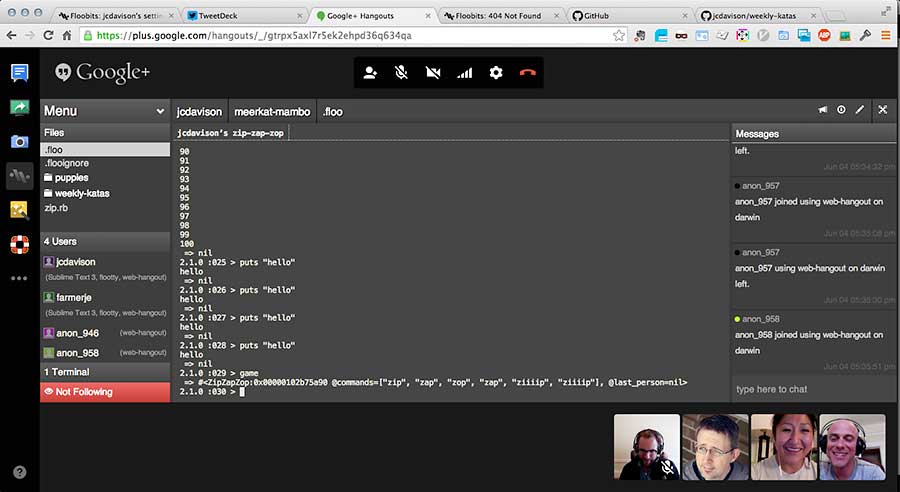Open the capture camera app icon
Screen dimensions: 900x492
[x=19, y=141]
